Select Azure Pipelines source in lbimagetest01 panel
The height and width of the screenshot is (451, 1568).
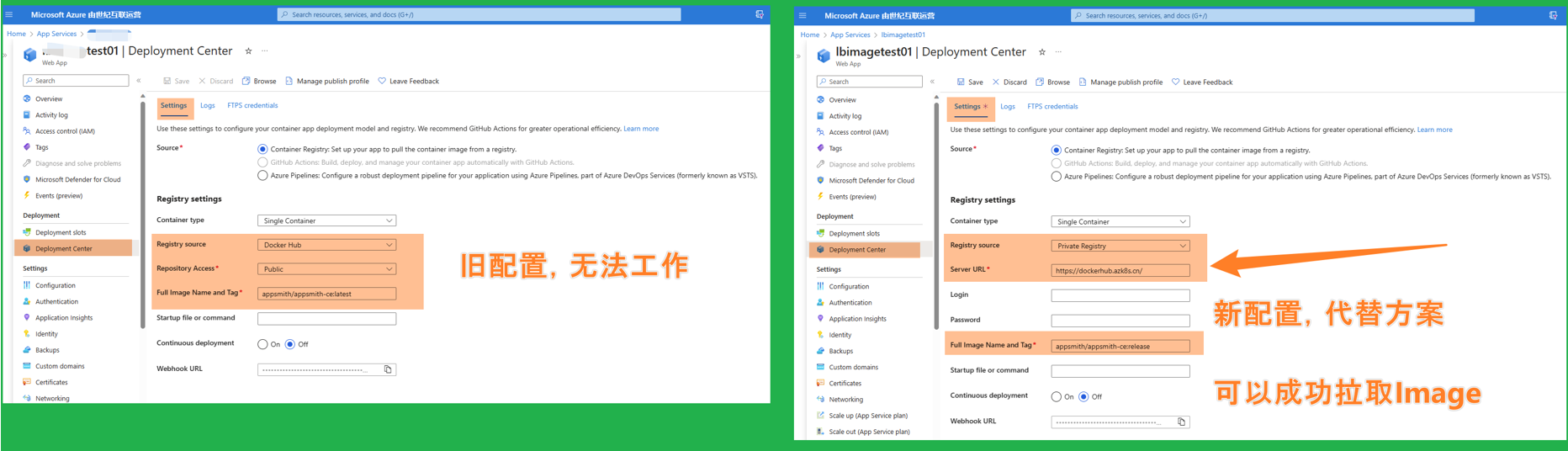click(x=1056, y=177)
